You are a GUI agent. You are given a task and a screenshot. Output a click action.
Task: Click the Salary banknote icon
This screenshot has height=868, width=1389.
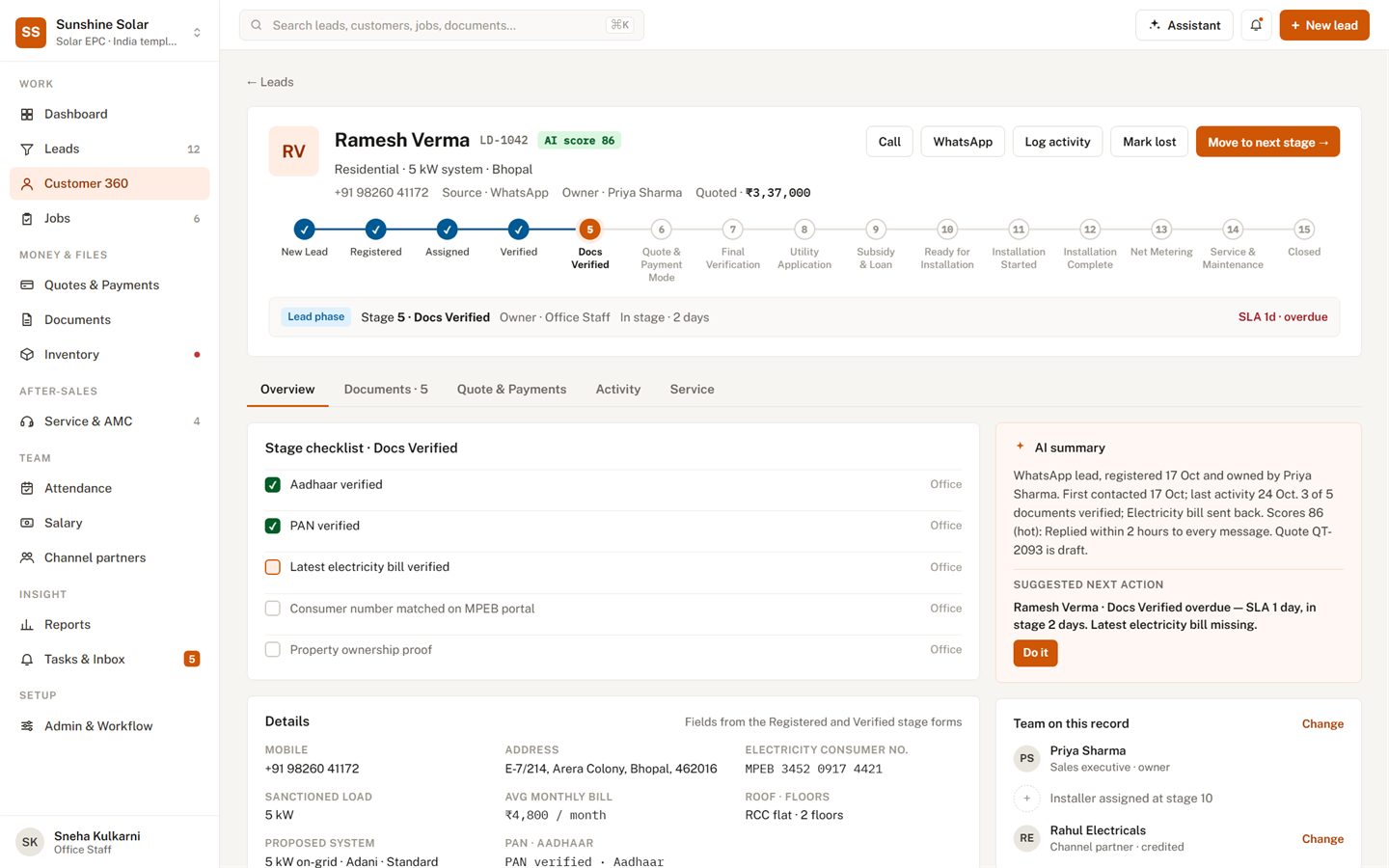tap(27, 523)
